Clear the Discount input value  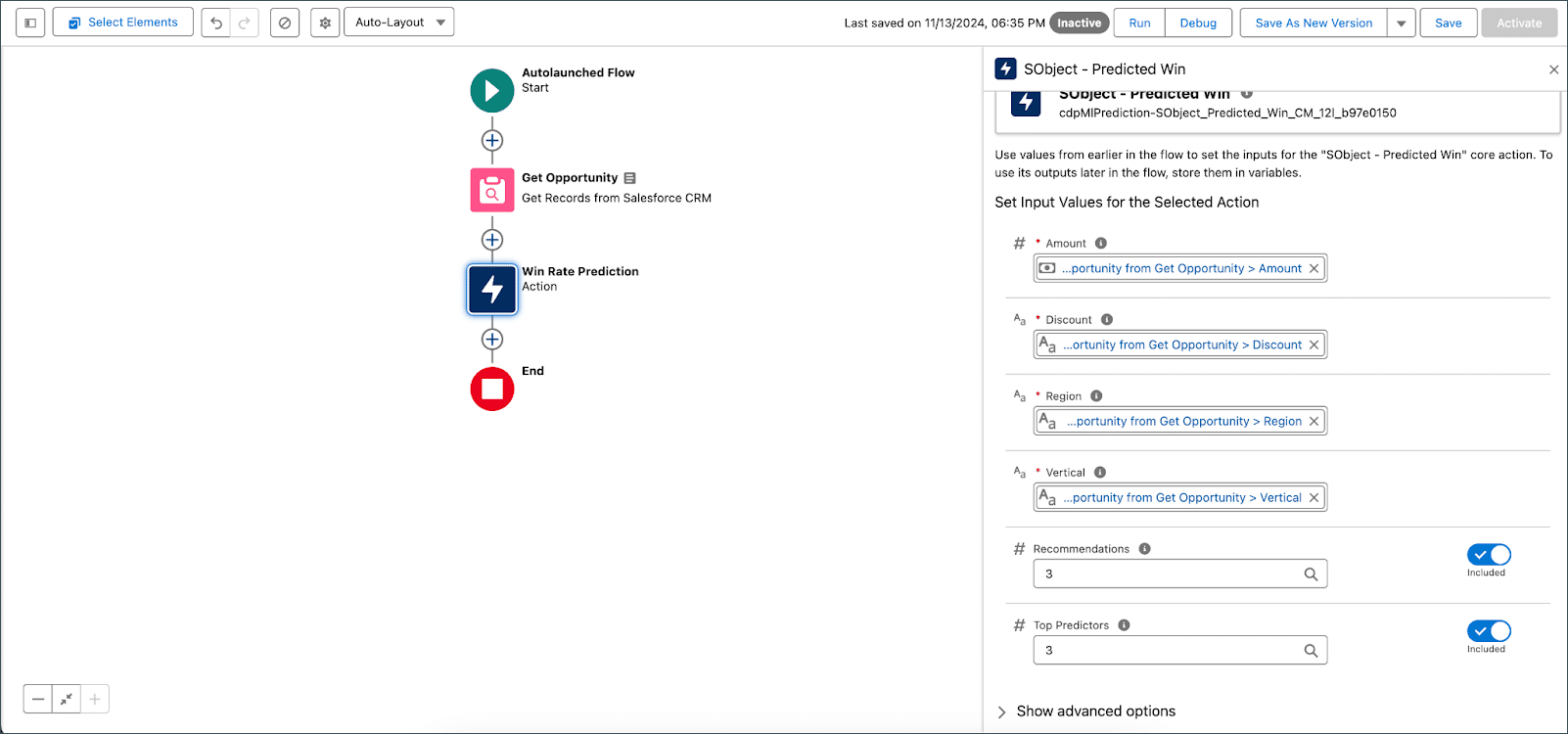coord(1314,344)
